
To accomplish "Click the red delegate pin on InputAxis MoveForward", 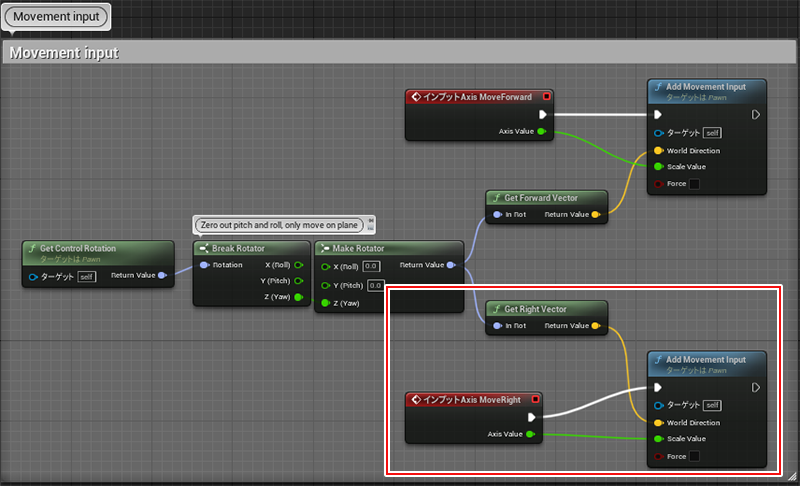I will (546, 97).
